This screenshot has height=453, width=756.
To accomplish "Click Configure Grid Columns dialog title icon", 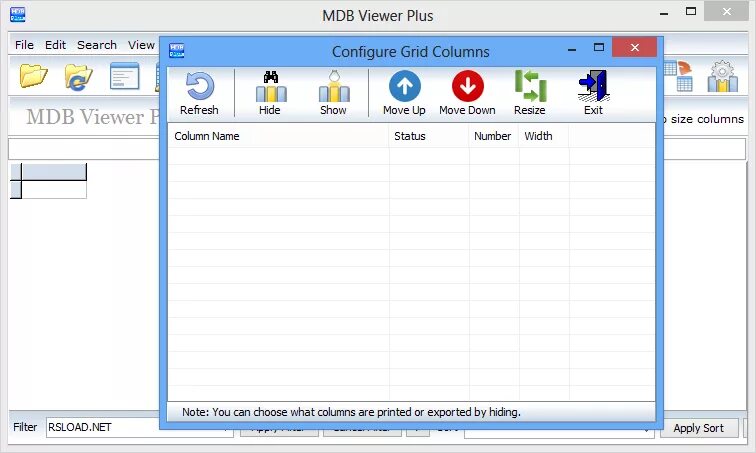I will tap(176, 50).
